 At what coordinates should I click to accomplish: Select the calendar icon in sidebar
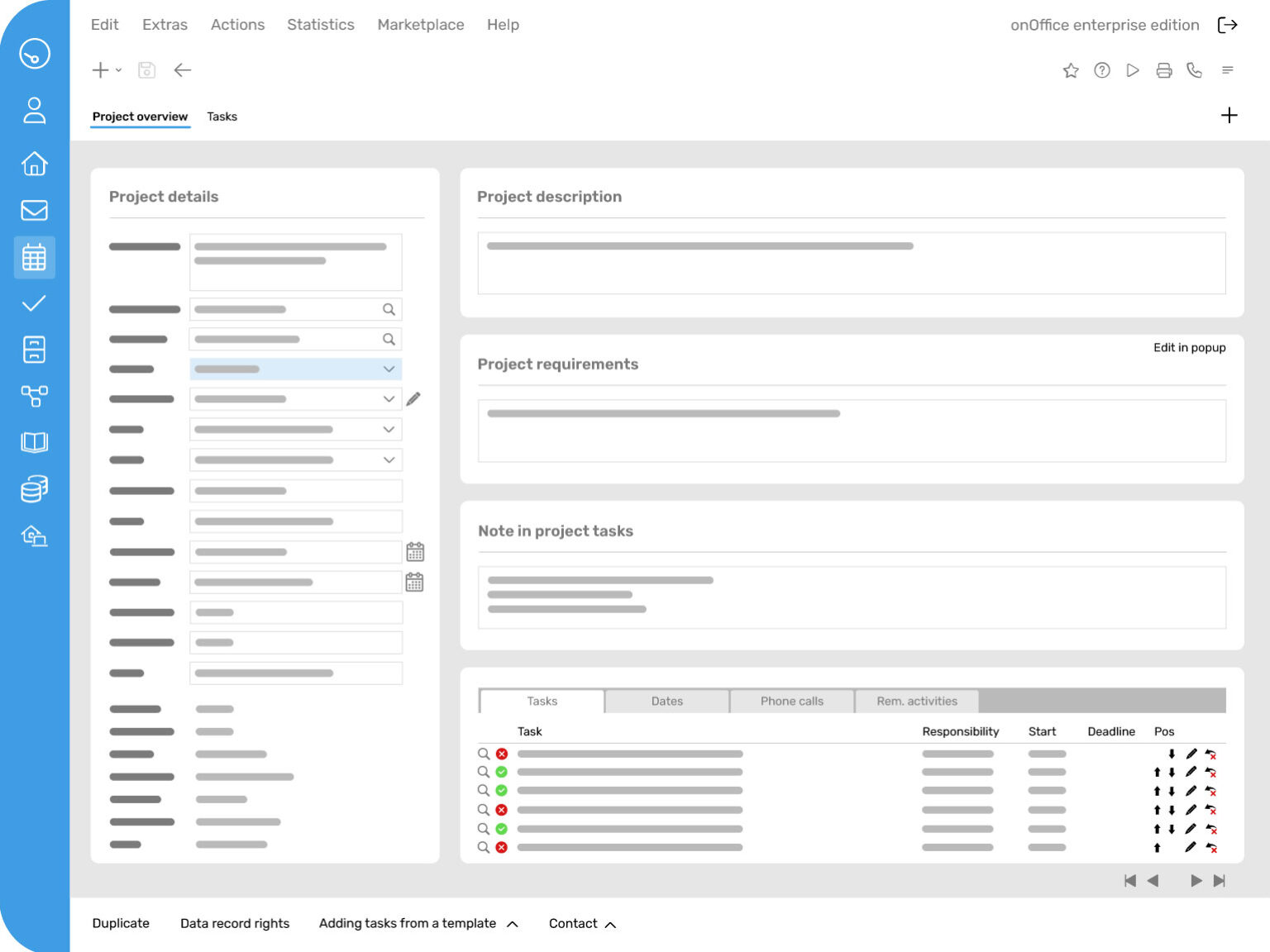click(34, 257)
